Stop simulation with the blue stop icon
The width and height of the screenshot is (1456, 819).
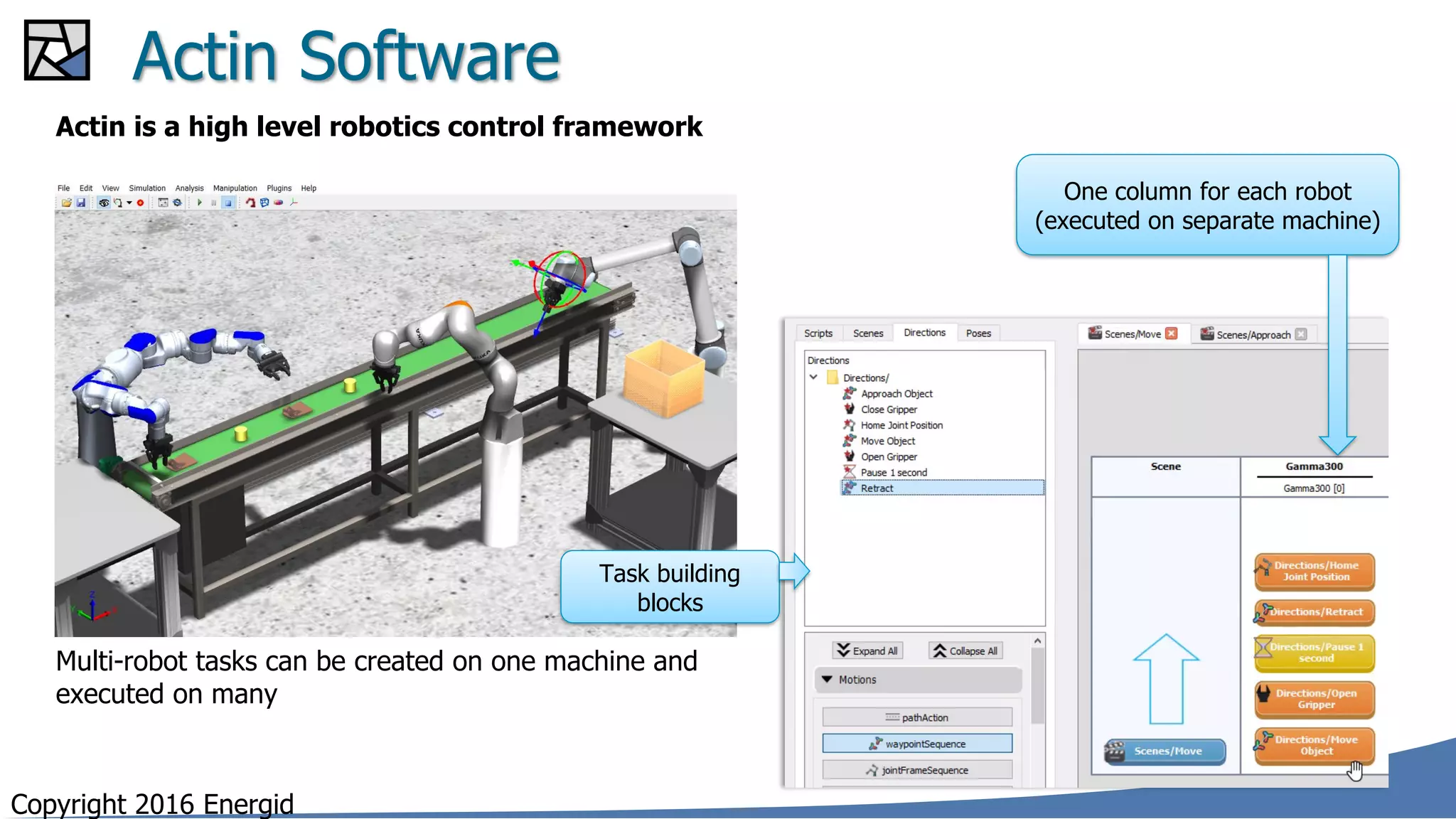[227, 203]
